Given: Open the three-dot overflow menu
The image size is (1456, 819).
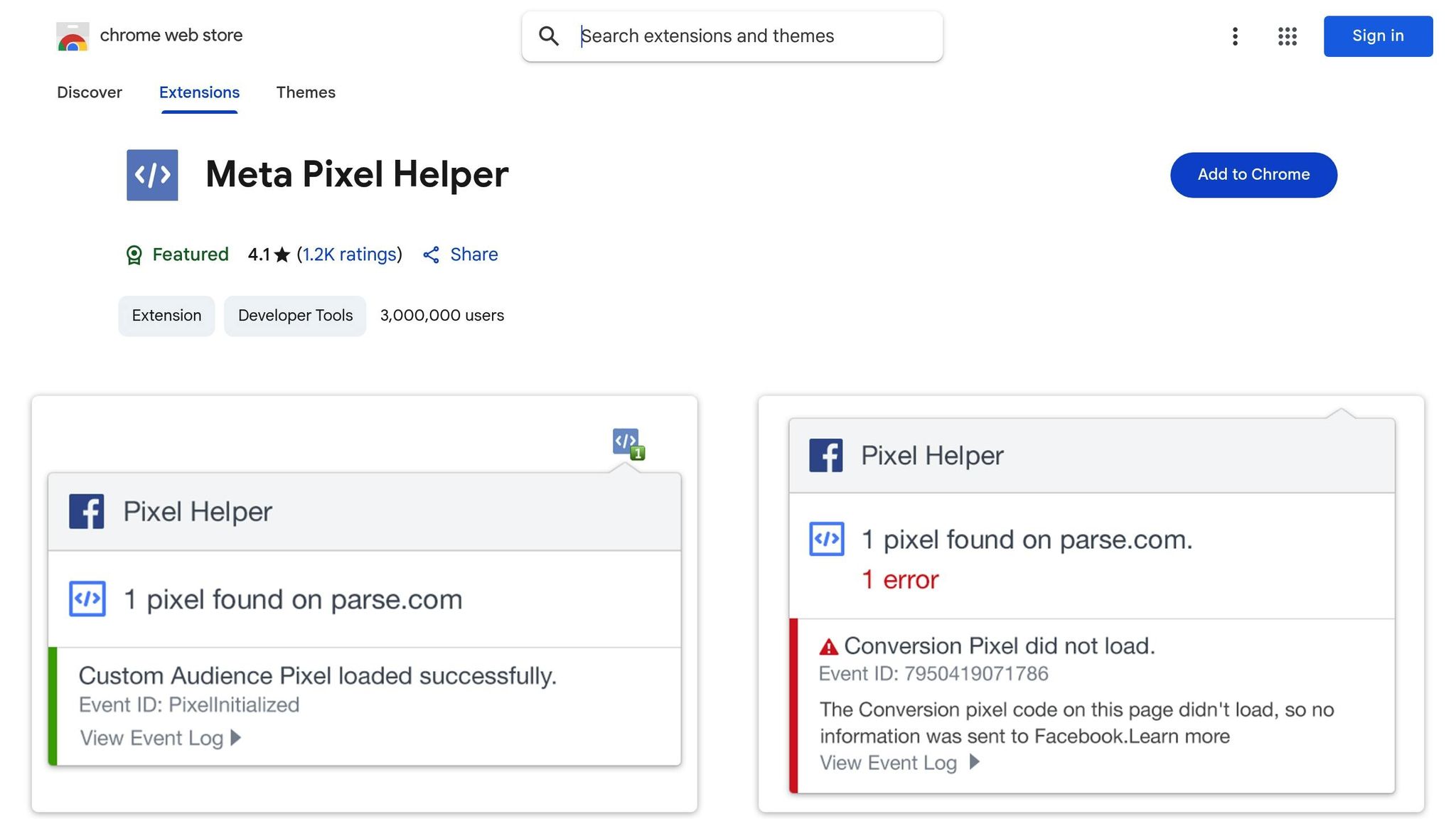Looking at the screenshot, I should tap(1235, 36).
